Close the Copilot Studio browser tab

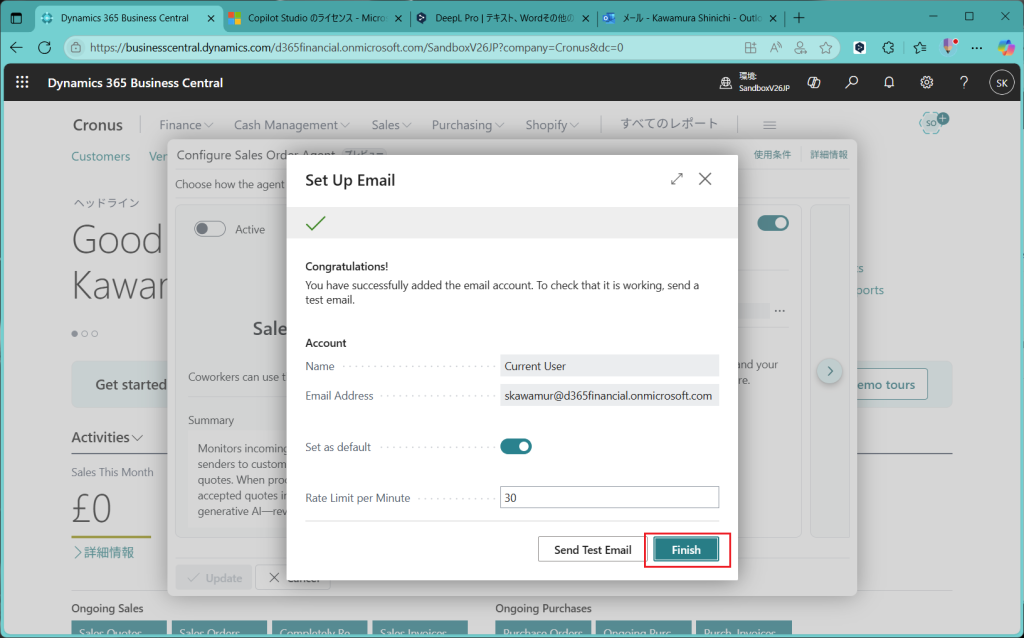click(398, 18)
